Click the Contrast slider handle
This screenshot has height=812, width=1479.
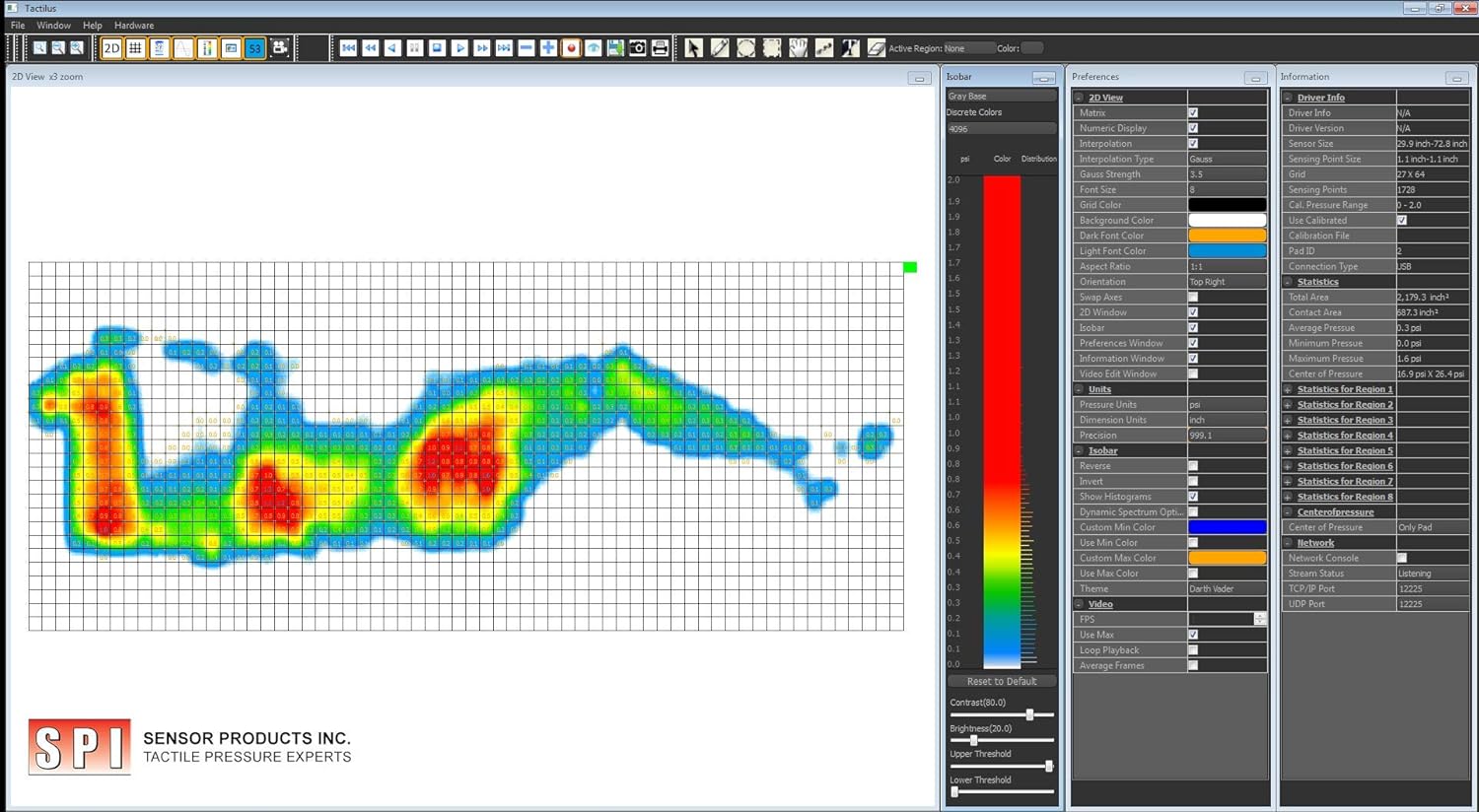click(1029, 714)
